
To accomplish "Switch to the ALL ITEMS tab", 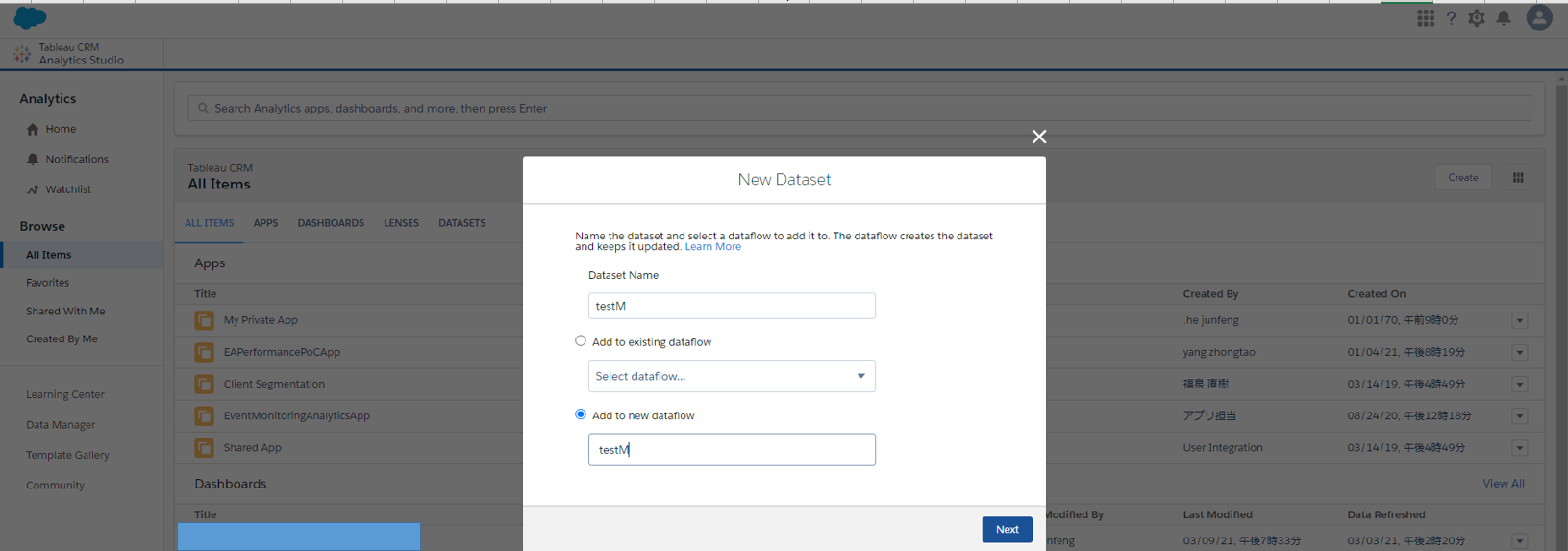I will tap(209, 223).
